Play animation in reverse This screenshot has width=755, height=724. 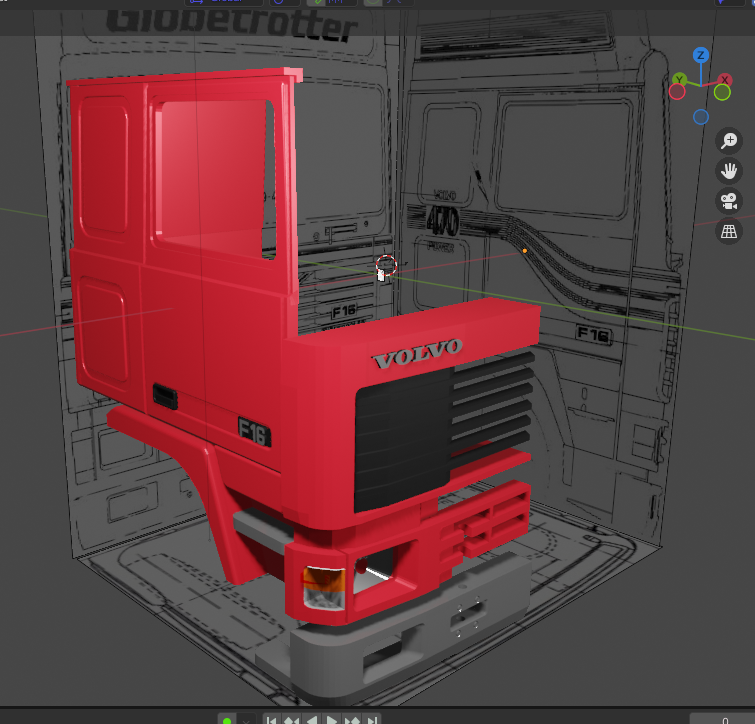tap(312, 720)
